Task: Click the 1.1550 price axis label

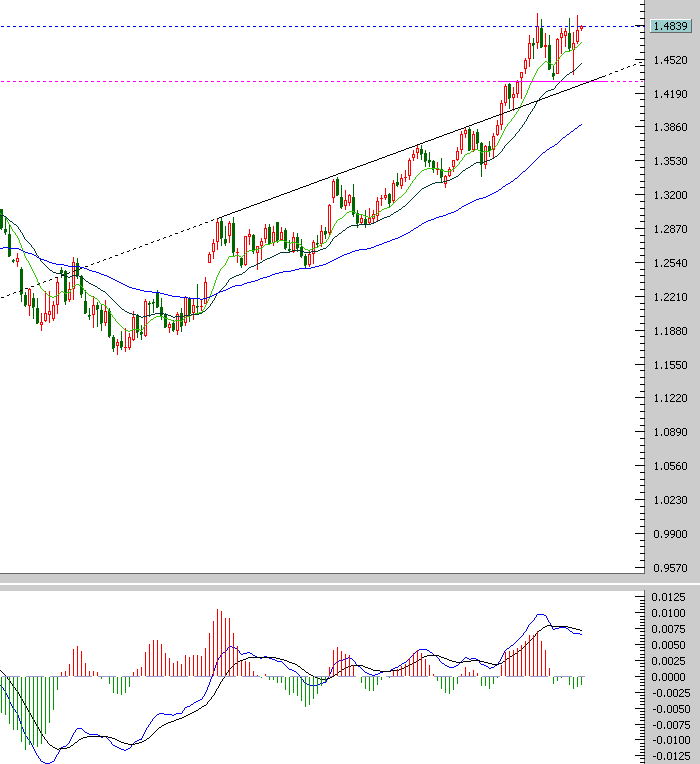Action: [x=670, y=365]
